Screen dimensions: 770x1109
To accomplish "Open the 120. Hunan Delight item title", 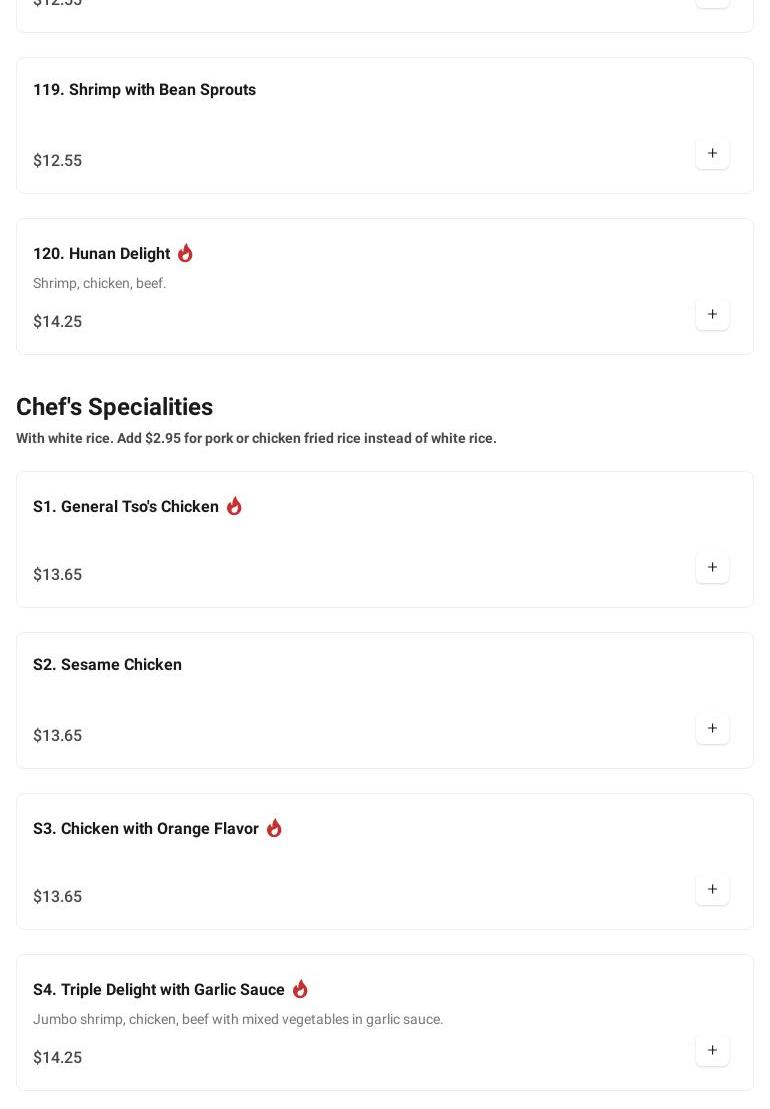I will click(x=101, y=254).
